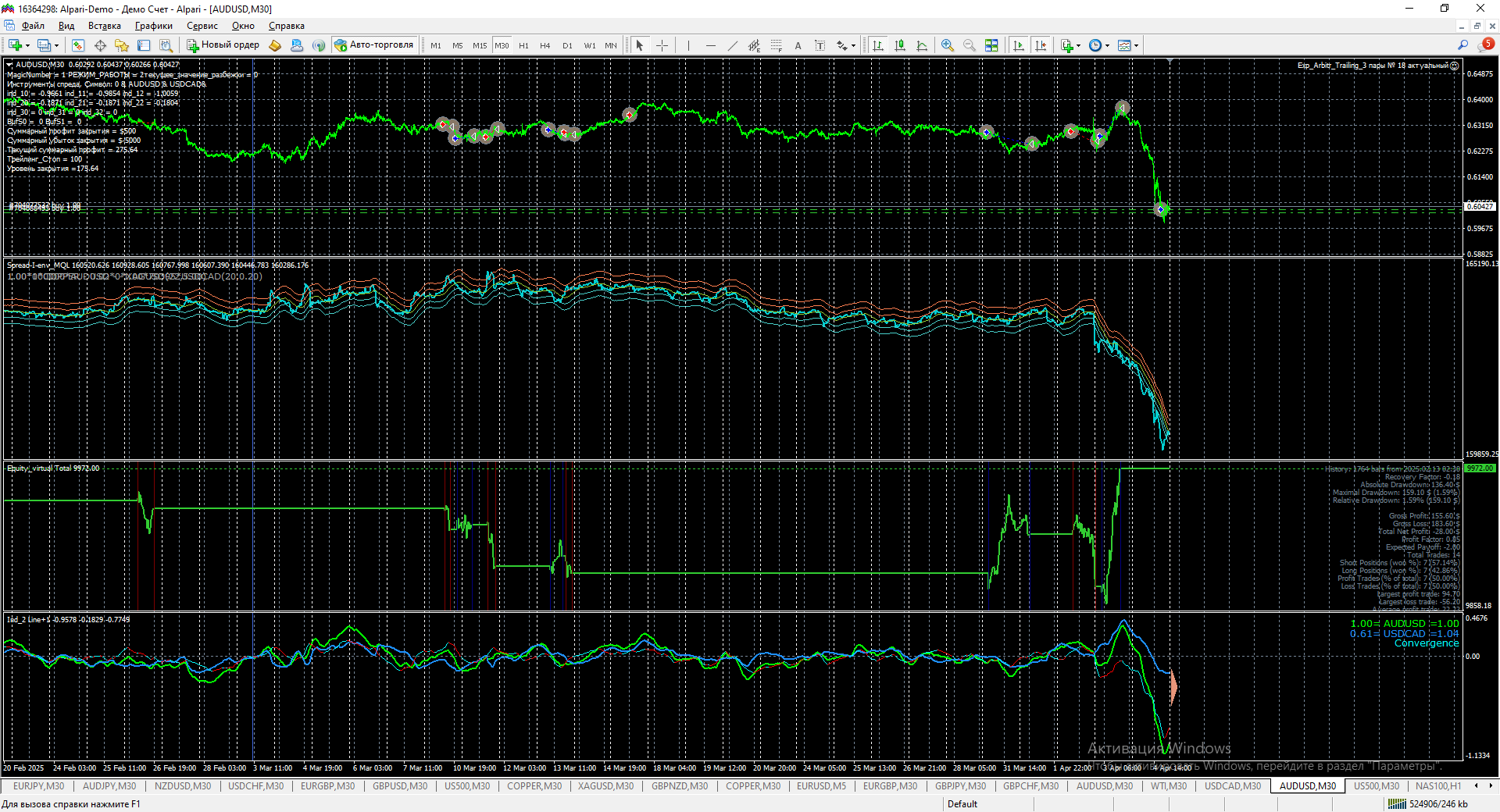1500x812 pixels.
Task: Expand the indicators dropdown arrow
Action: click(x=1078, y=45)
